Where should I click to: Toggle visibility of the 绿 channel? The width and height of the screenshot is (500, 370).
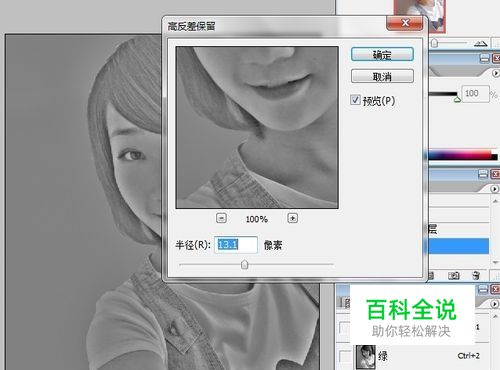[344, 356]
